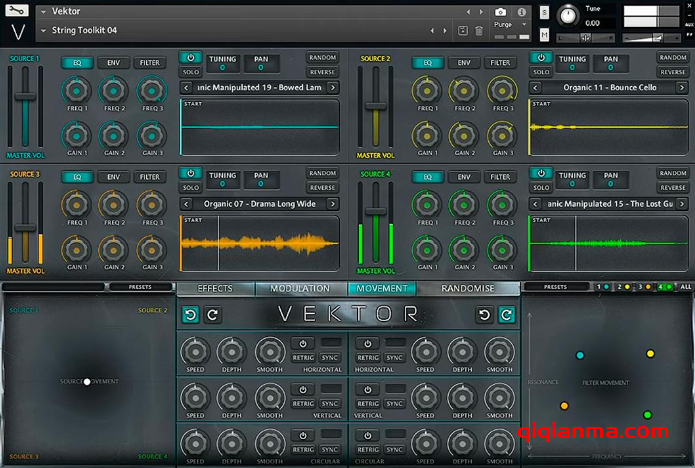Screen dimensions: 695x468
Task: Toggle the Source 4 power button
Action: (541, 174)
